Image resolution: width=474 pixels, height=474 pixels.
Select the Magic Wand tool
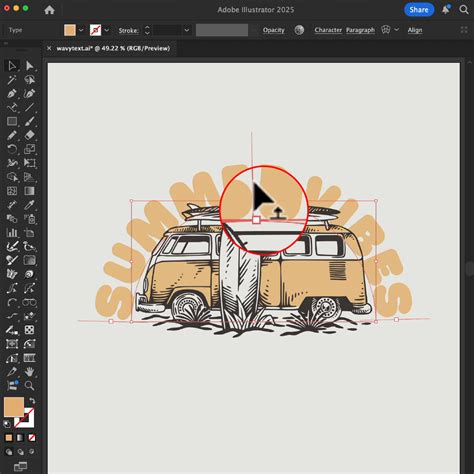[x=12, y=80]
